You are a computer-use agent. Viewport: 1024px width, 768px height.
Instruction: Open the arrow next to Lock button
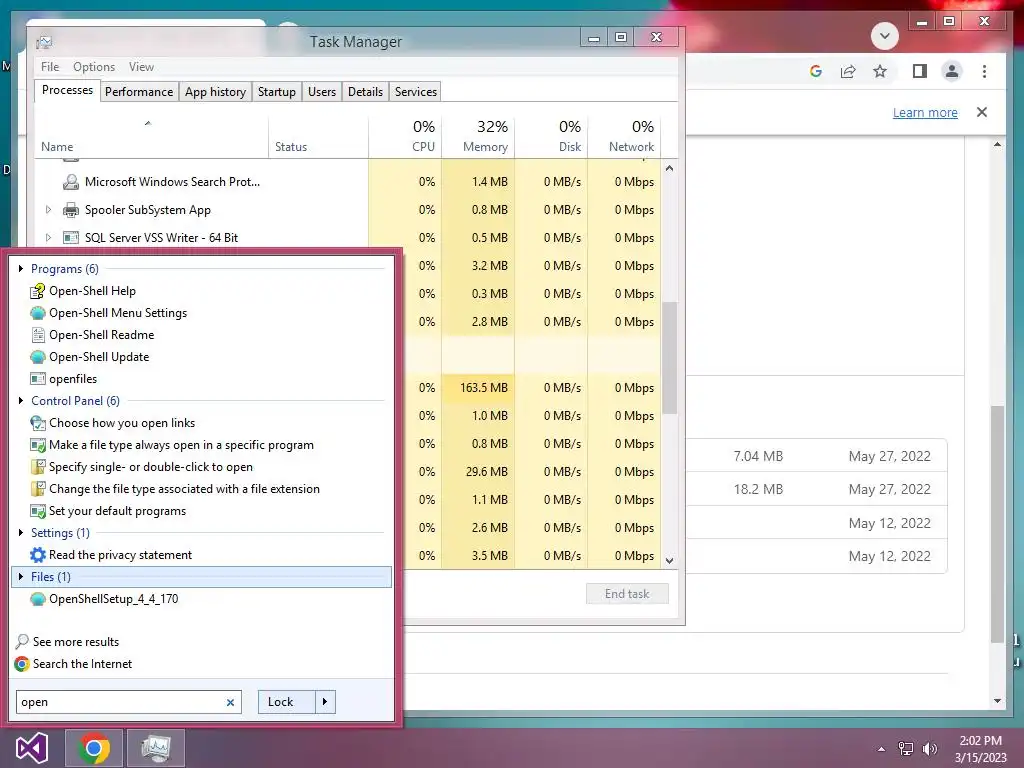point(325,702)
